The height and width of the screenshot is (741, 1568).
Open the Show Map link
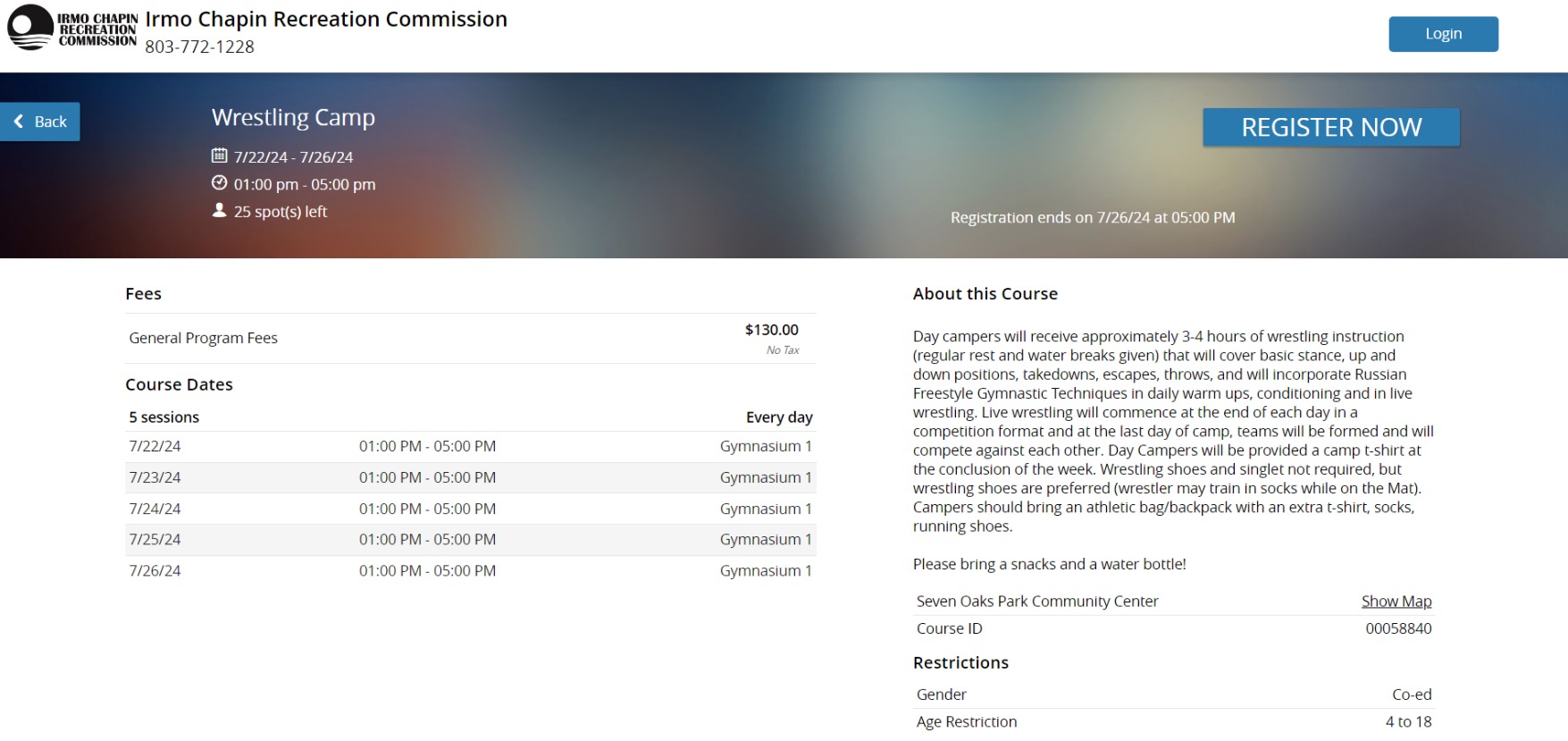[1396, 601]
